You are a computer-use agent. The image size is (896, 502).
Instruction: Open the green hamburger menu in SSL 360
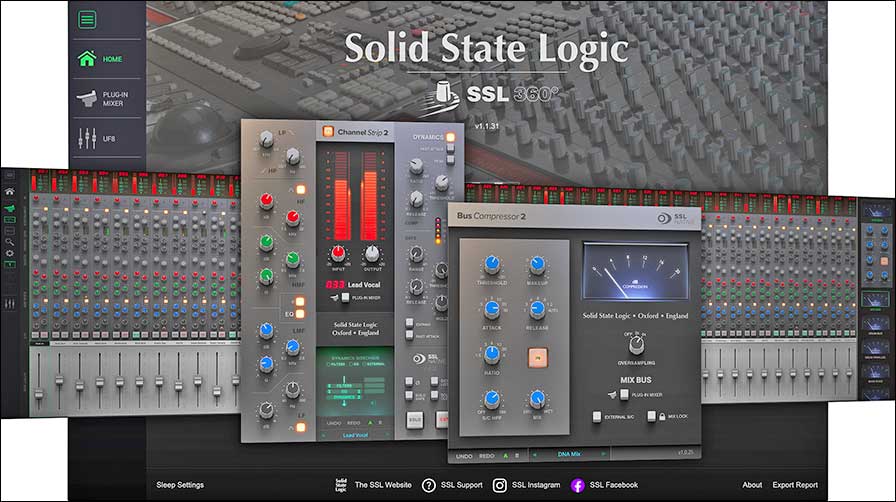pos(87,20)
